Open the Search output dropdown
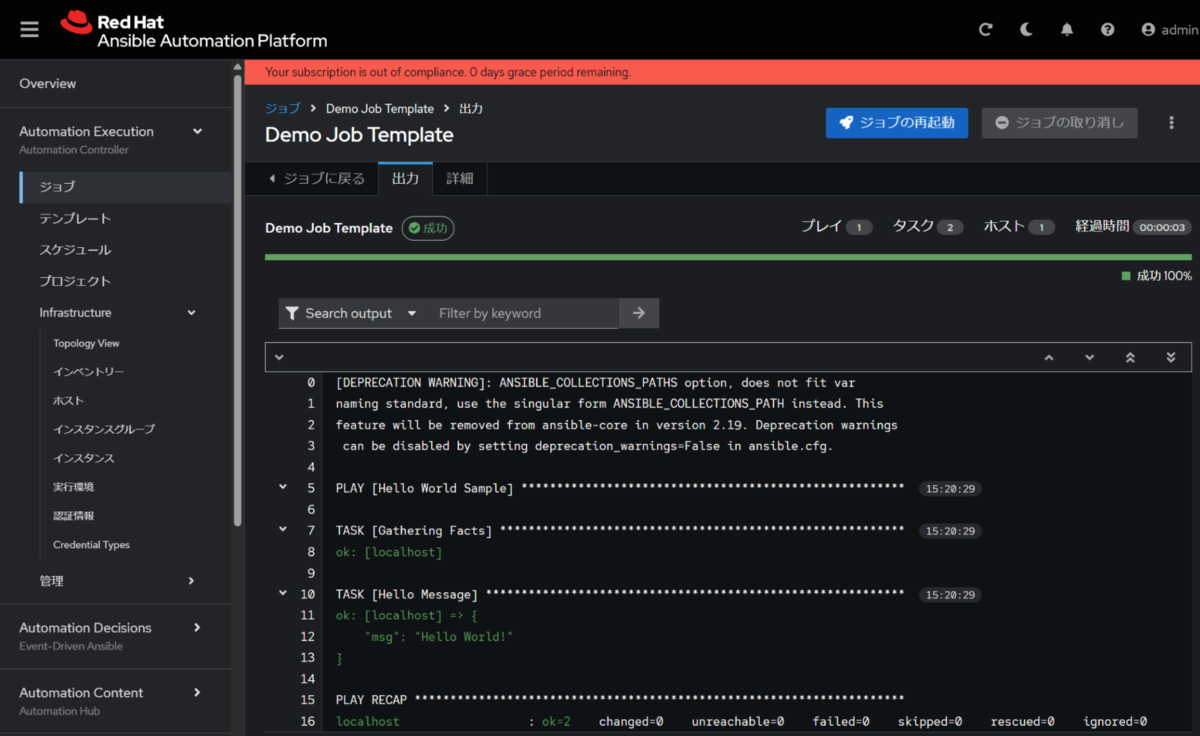The width and height of the screenshot is (1200, 736). click(350, 313)
